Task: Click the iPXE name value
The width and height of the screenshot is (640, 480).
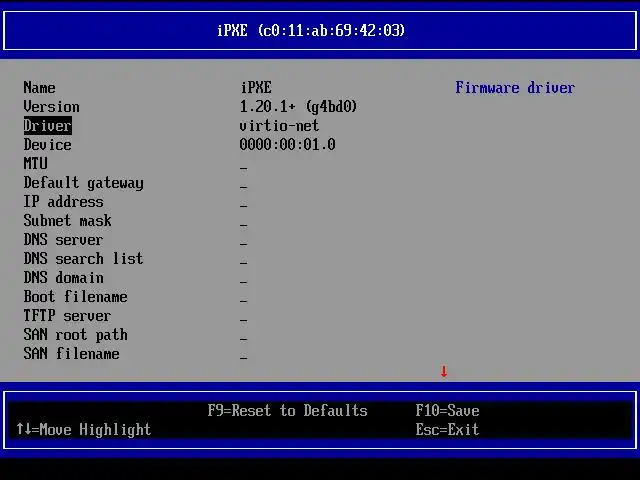Action: coord(256,88)
